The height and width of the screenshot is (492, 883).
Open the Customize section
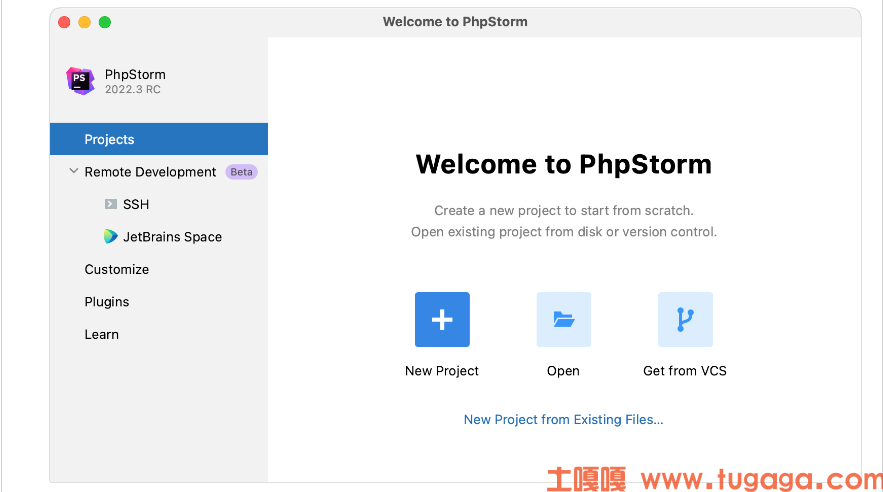pos(117,269)
